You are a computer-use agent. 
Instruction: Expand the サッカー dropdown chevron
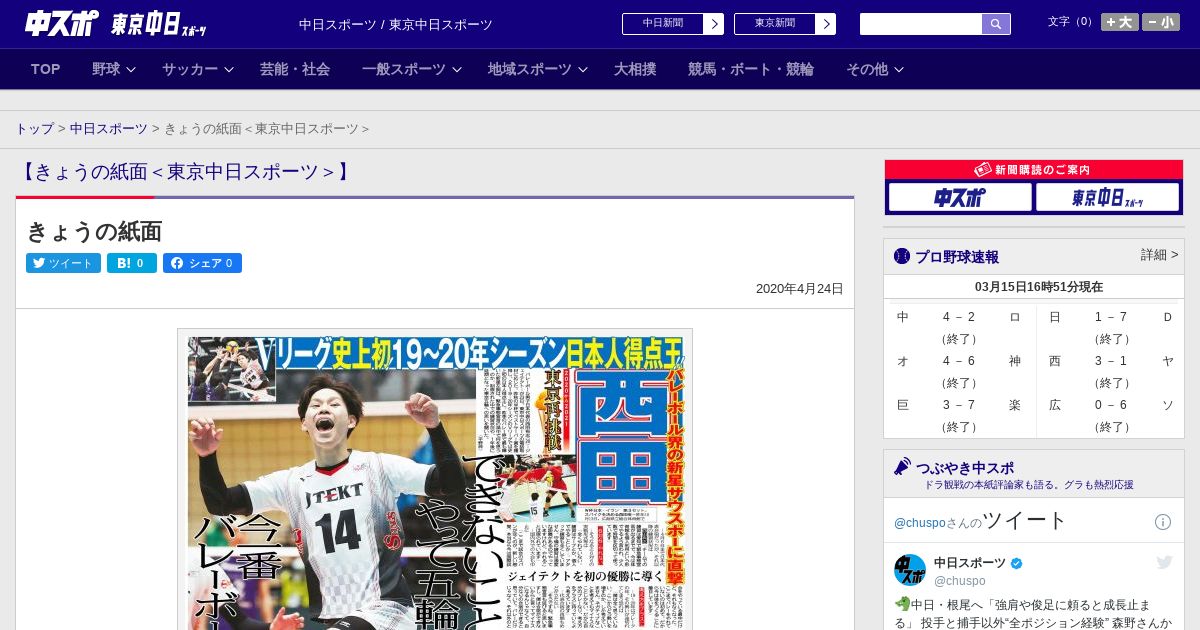(x=229, y=70)
